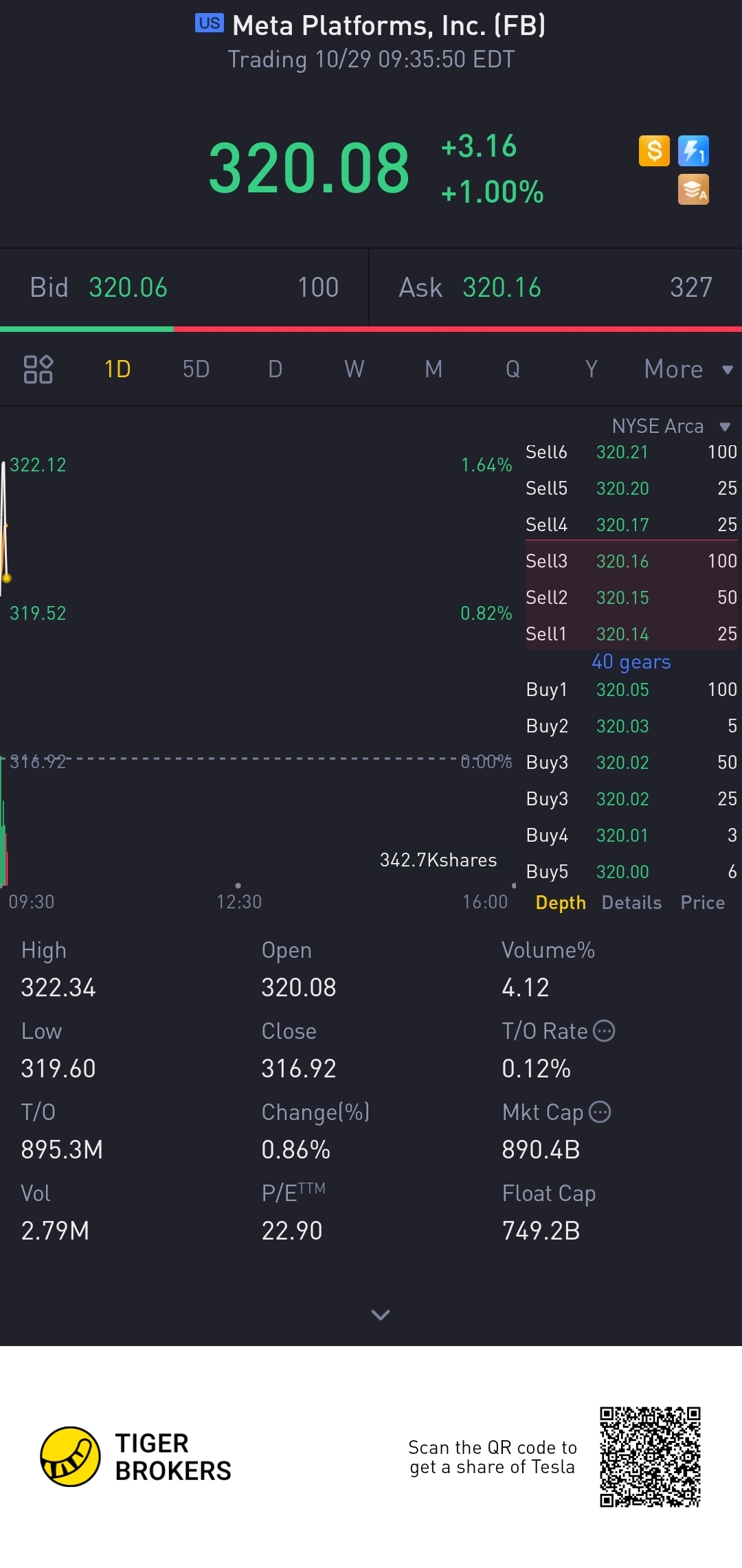Tap the 40 gears link
Viewport: 742px width, 1568px height.
coord(631,662)
